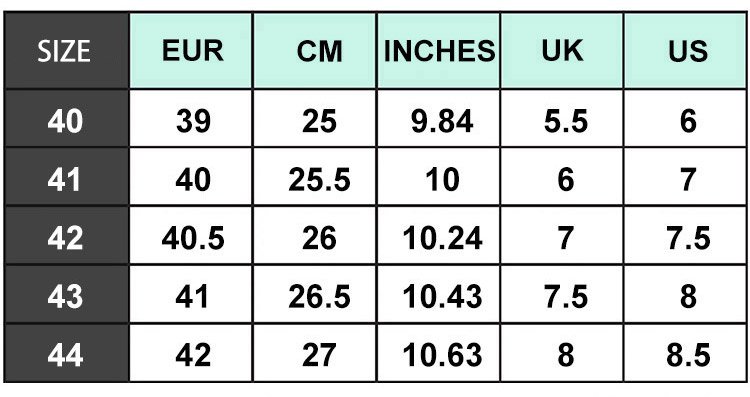Viewport: 750px width, 397px height.
Task: Select the 5.5 UK size cell
Action: pos(562,118)
